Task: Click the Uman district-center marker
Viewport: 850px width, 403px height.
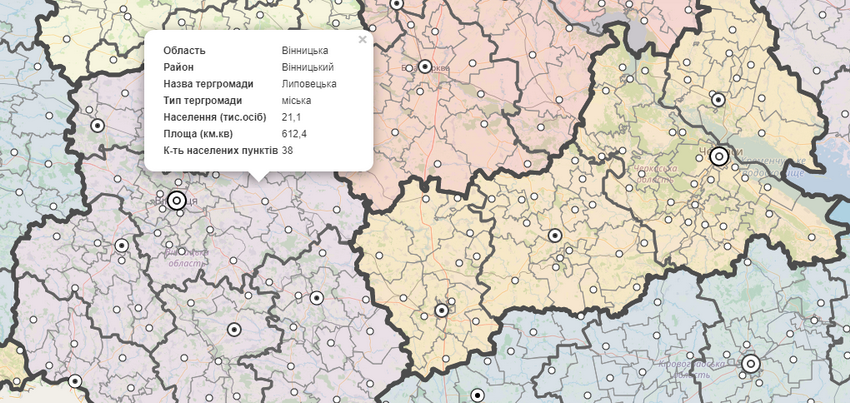Action: (x=441, y=310)
